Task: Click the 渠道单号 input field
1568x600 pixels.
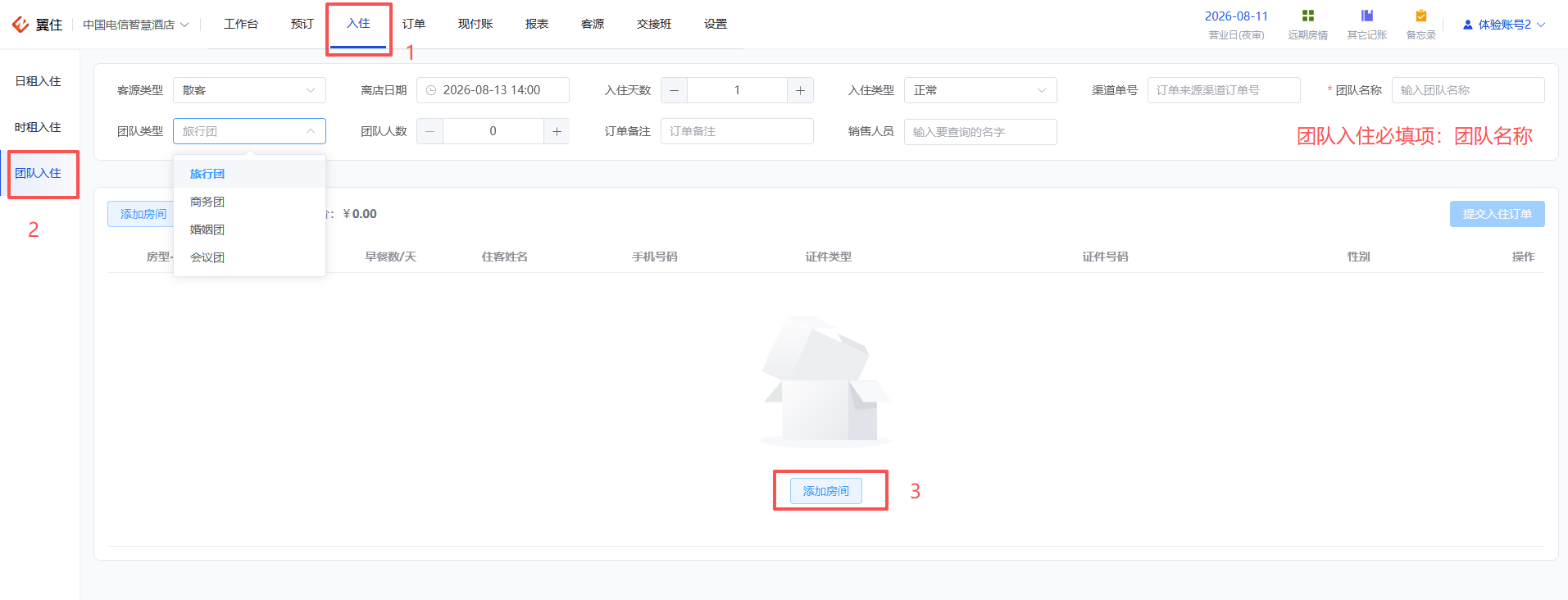Action: tap(1224, 90)
